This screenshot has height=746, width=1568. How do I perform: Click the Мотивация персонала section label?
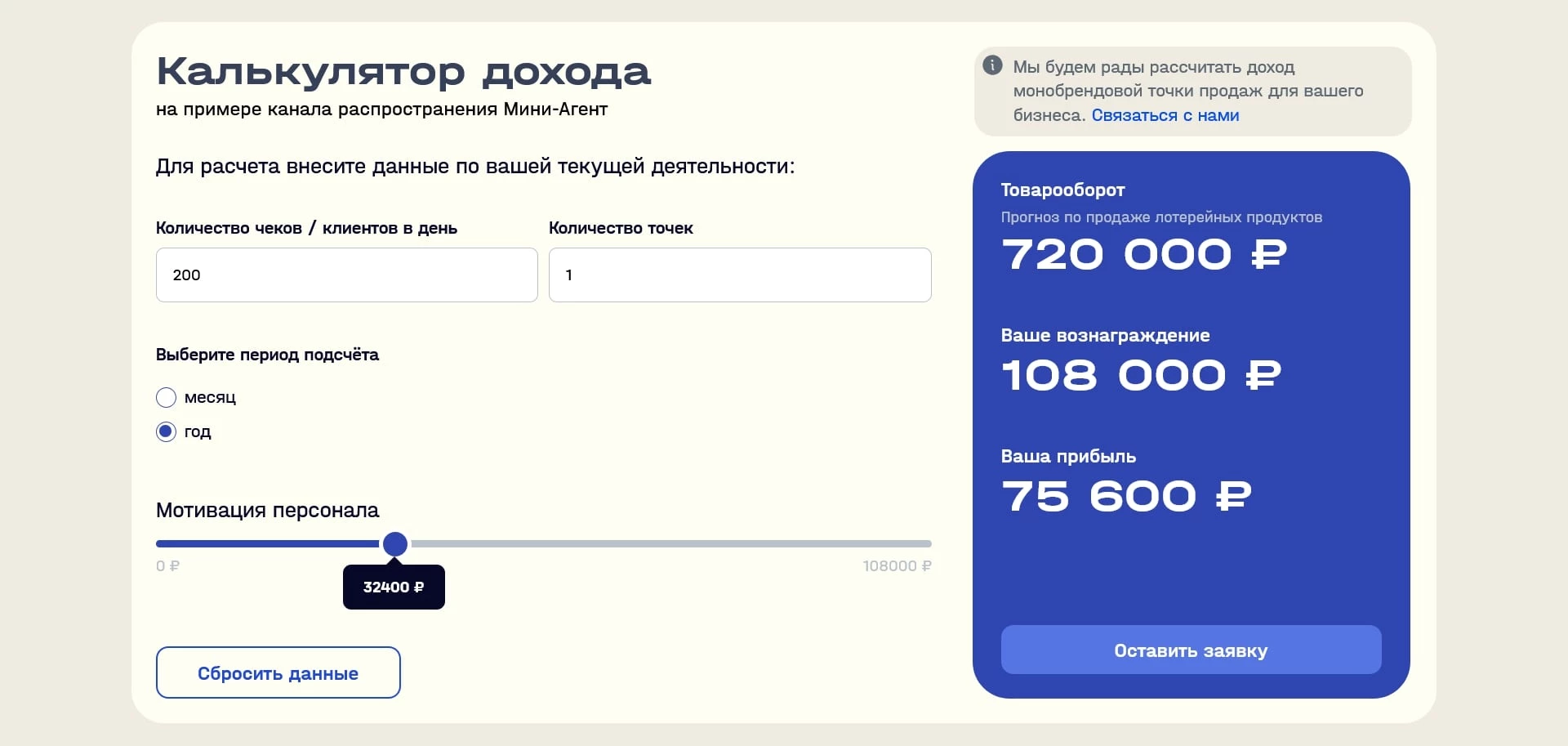coord(267,511)
